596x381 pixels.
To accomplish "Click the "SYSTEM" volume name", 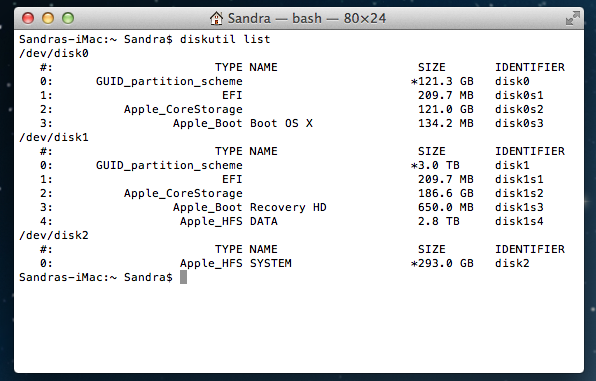I will [x=271, y=263].
